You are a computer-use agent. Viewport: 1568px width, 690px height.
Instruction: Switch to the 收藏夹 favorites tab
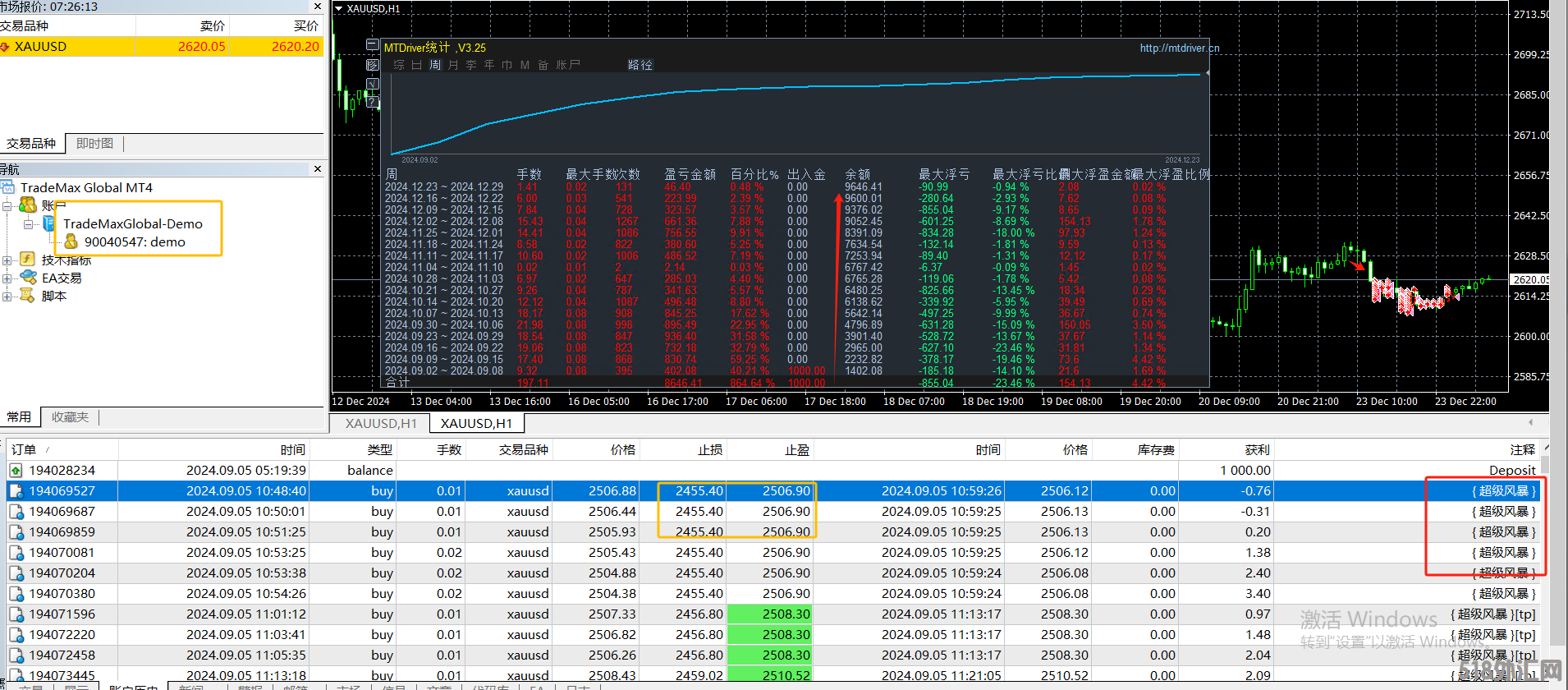tap(70, 417)
